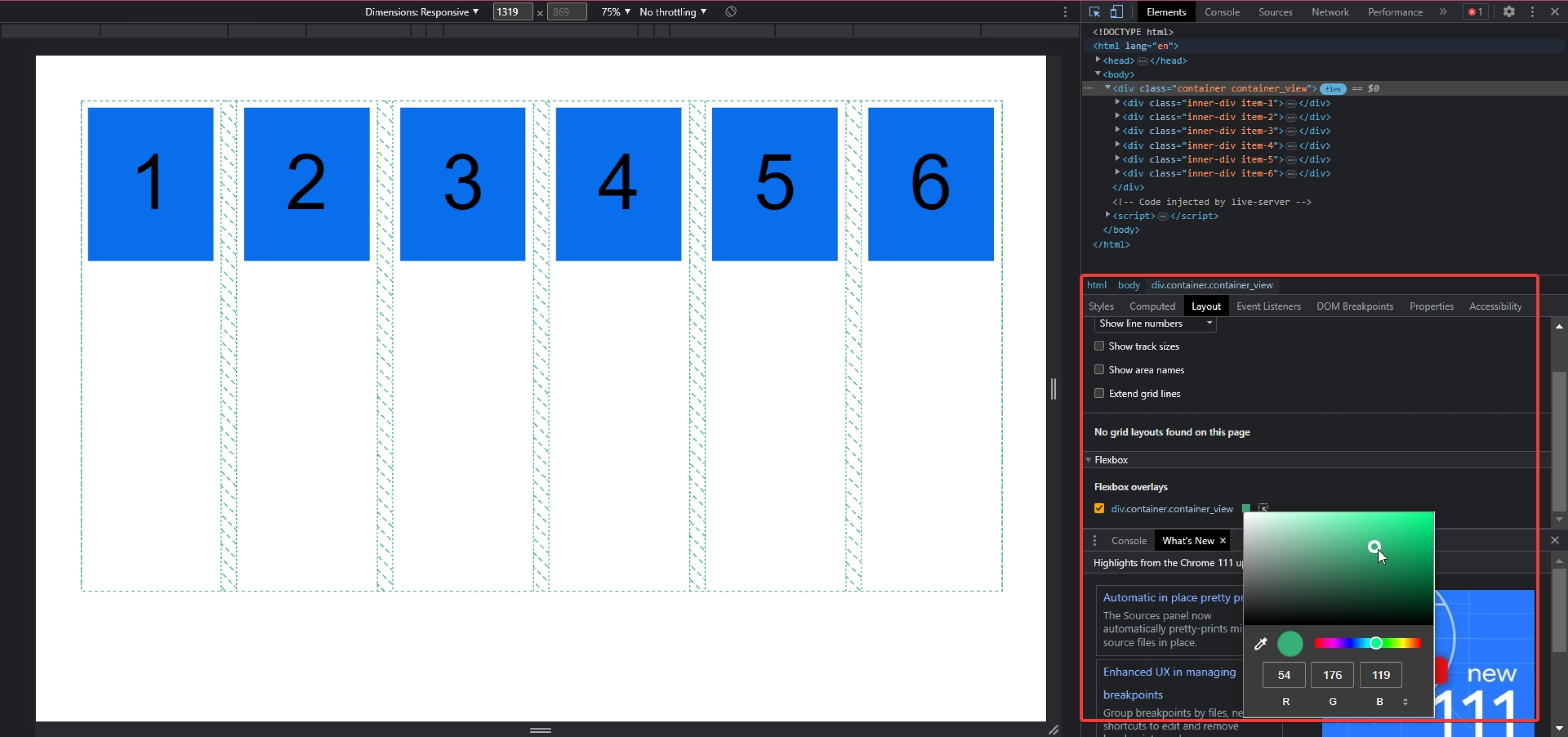This screenshot has height=737, width=1568.
Task: Expand the head element node
Action: click(x=1098, y=60)
